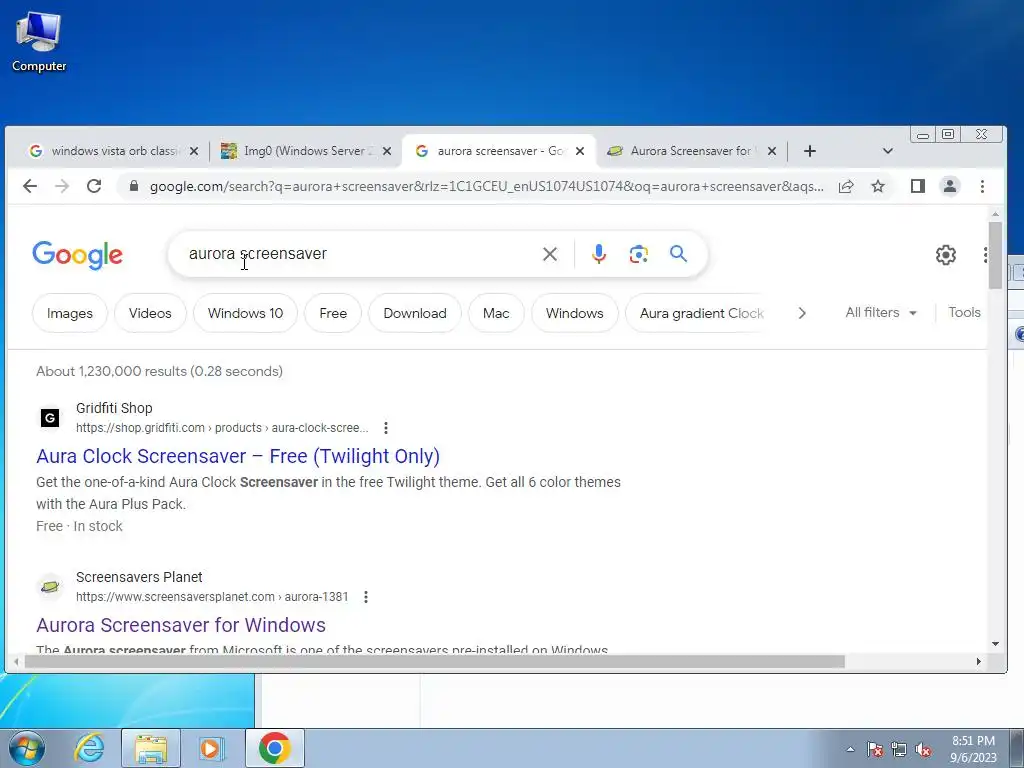Open the Windows Start orb
The width and height of the screenshot is (1024, 768).
(x=26, y=748)
